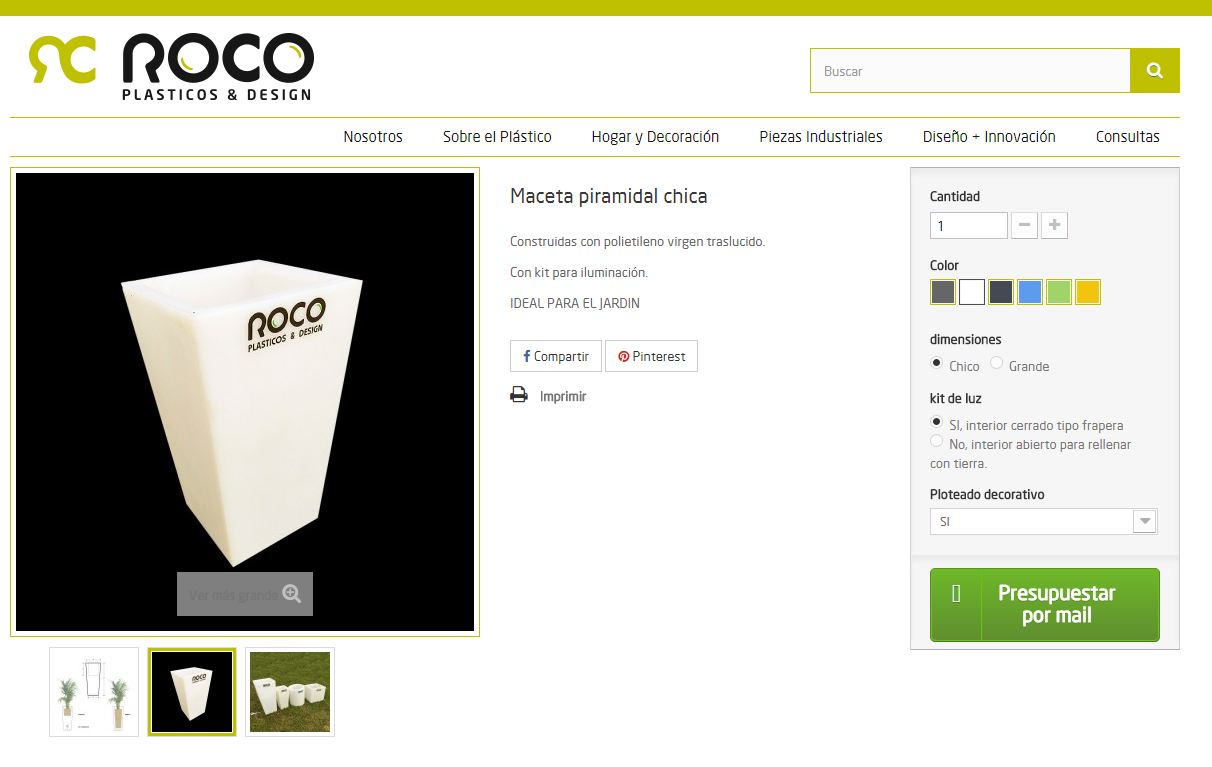Click the ROCO Plasticos & Design logo
This screenshot has height=767, width=1212.
(x=171, y=66)
